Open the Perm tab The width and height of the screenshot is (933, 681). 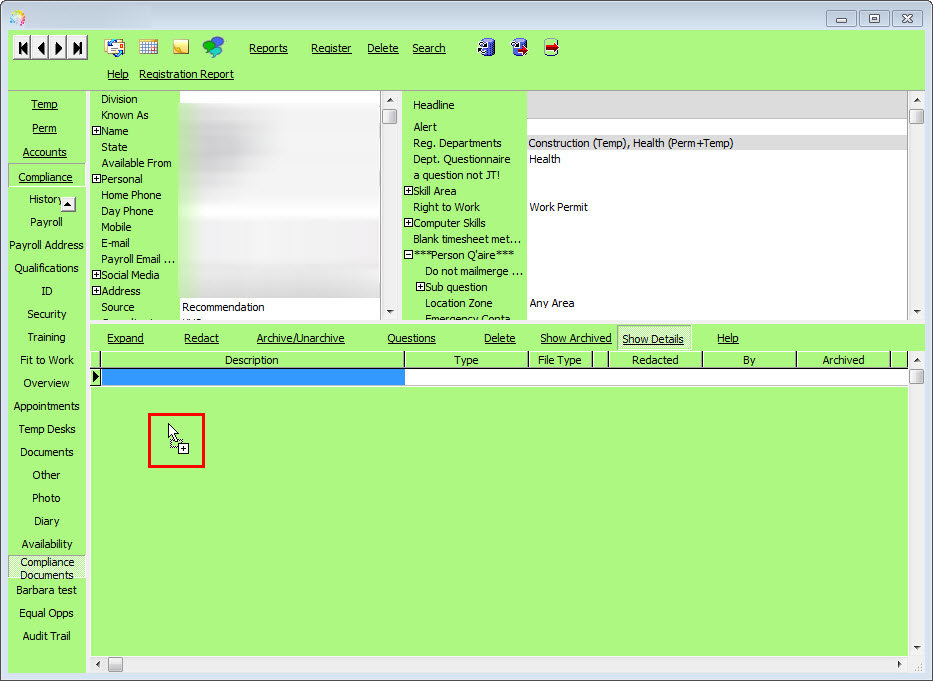coord(45,128)
